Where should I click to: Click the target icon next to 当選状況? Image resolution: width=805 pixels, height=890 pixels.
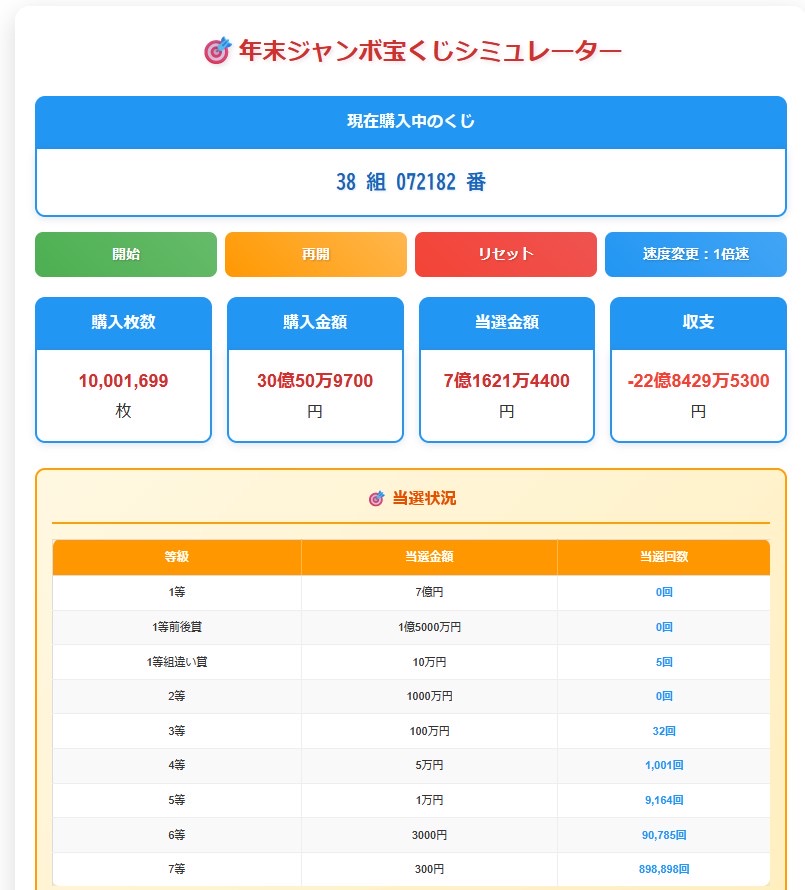[x=376, y=498]
